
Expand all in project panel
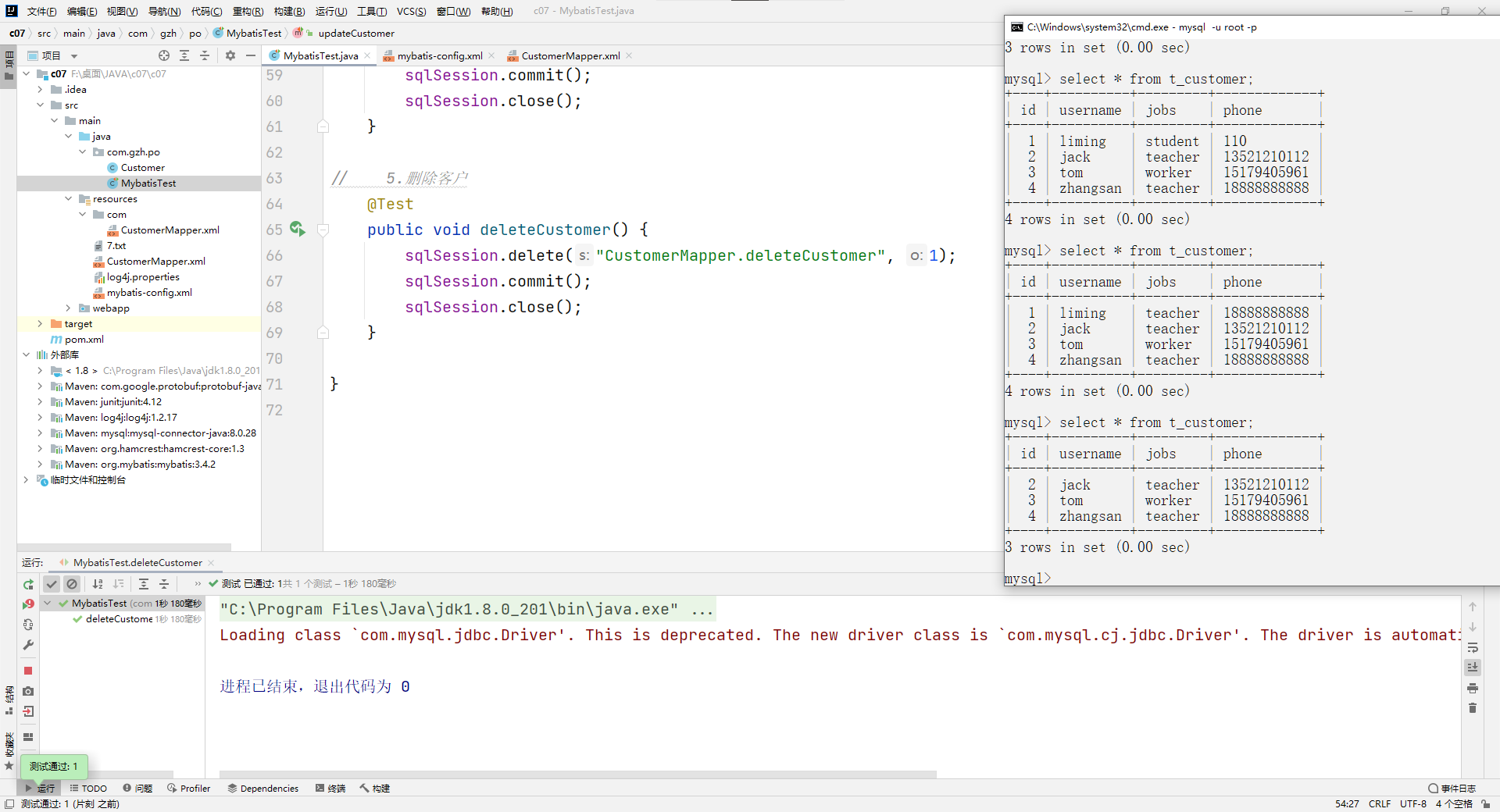[x=184, y=55]
